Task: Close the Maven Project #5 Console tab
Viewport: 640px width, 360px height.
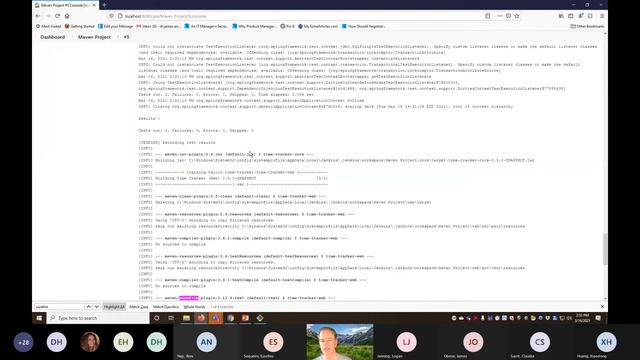Action: [94, 5]
